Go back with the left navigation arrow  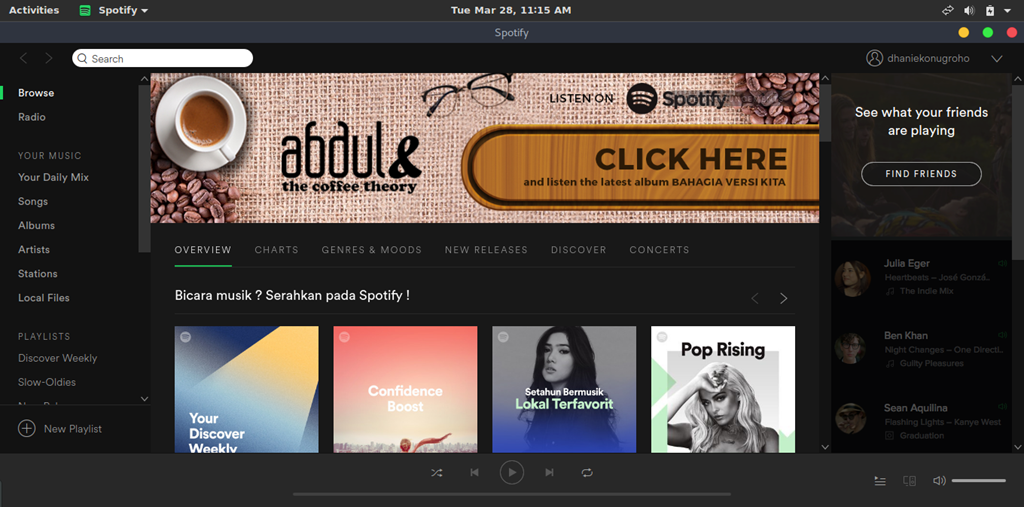pyautogui.click(x=24, y=58)
